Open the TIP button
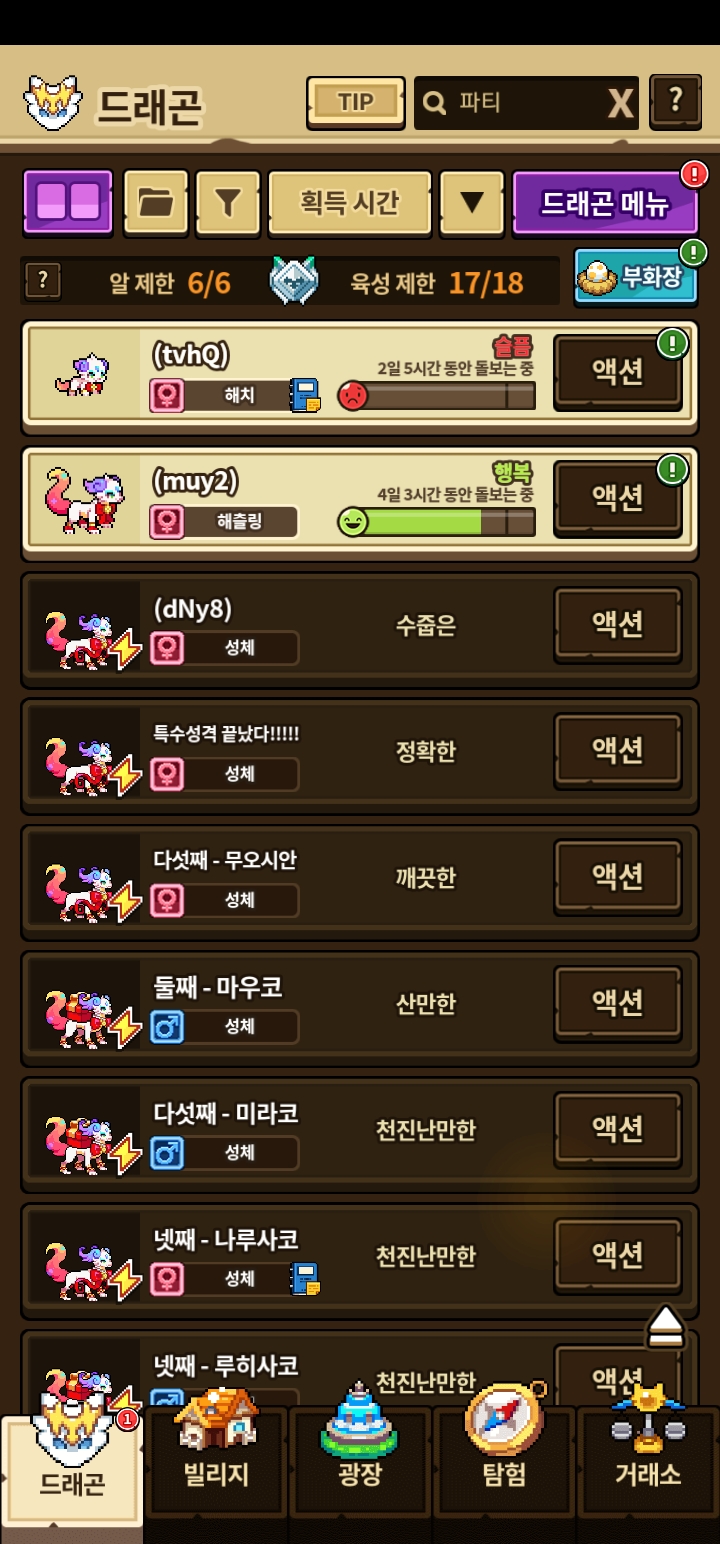Screen dimensions: 720x1544 click(356, 102)
